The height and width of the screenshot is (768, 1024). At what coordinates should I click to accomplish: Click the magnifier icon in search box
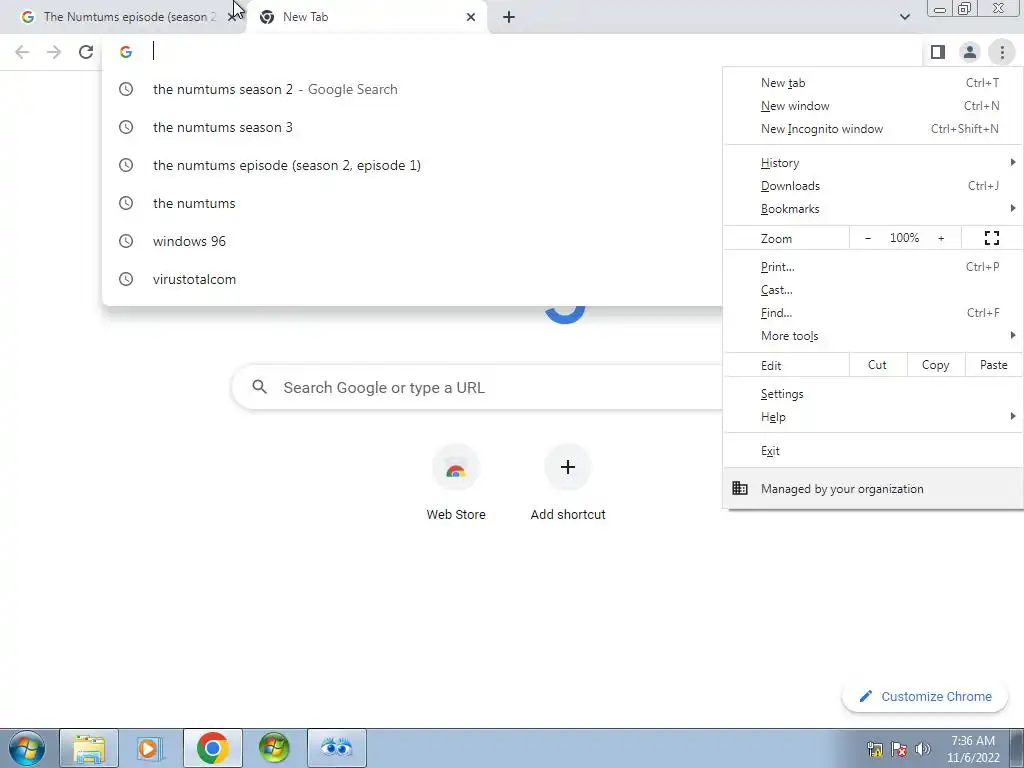(259, 387)
